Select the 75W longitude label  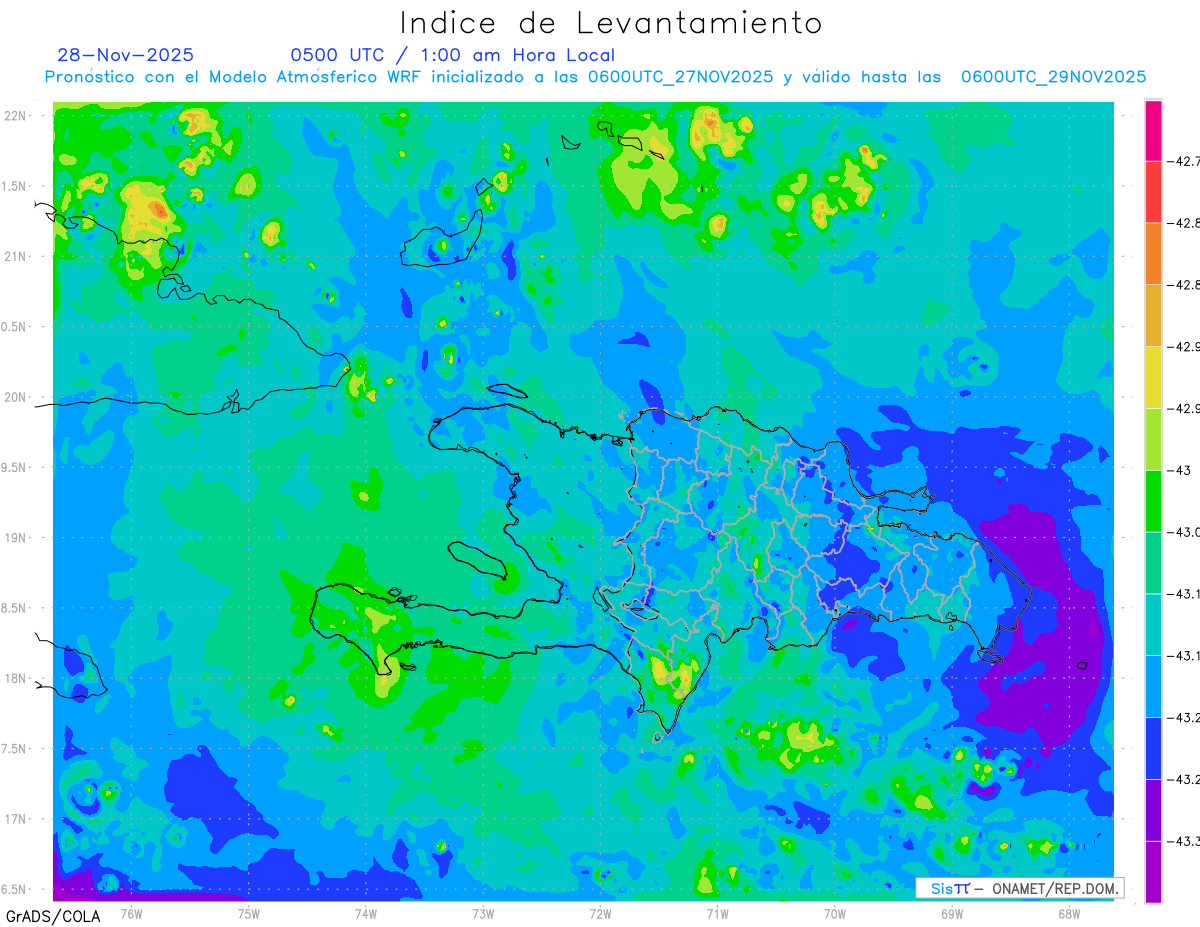(248, 913)
